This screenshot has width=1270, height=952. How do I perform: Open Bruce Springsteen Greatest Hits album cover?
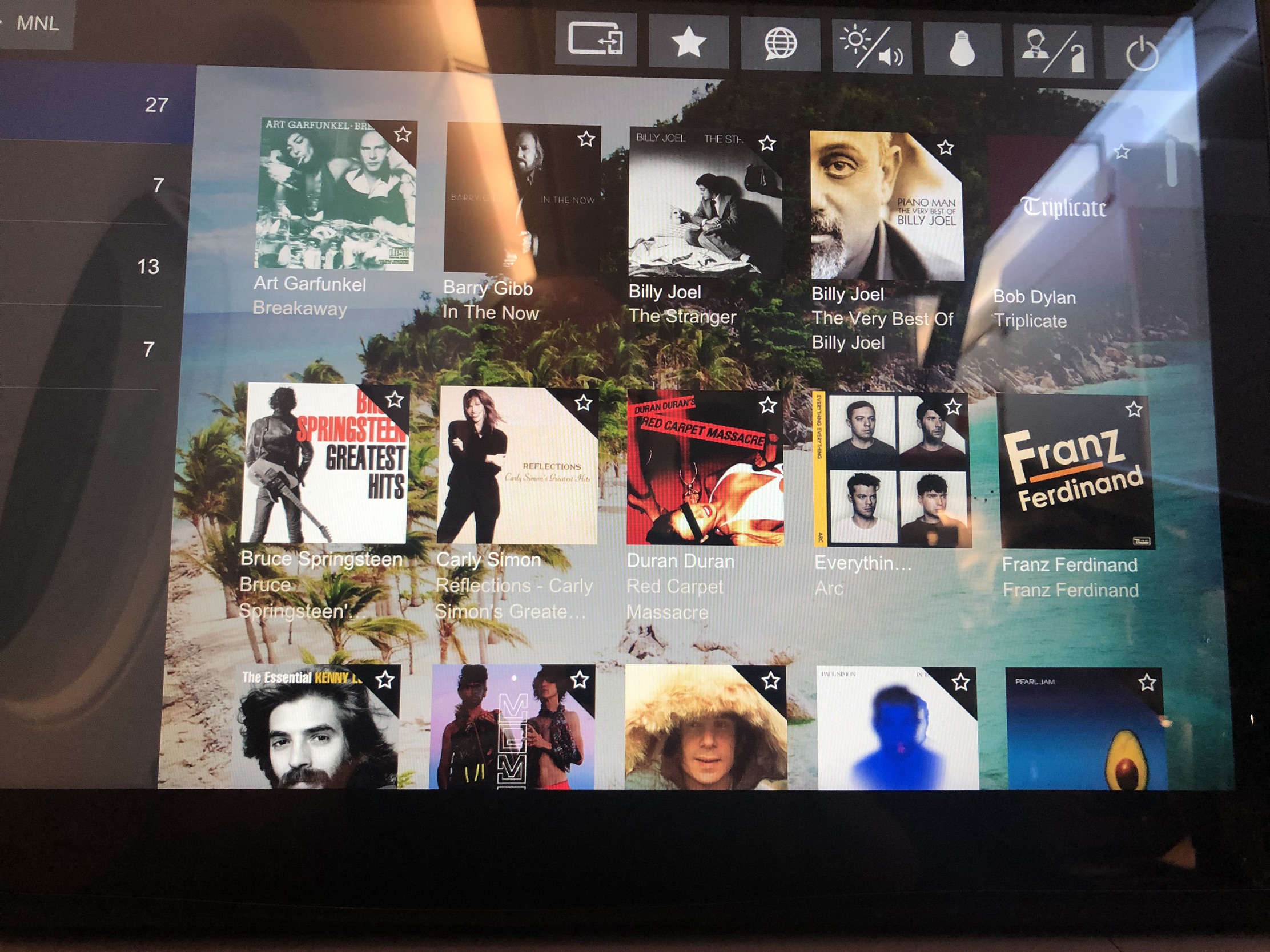324,463
